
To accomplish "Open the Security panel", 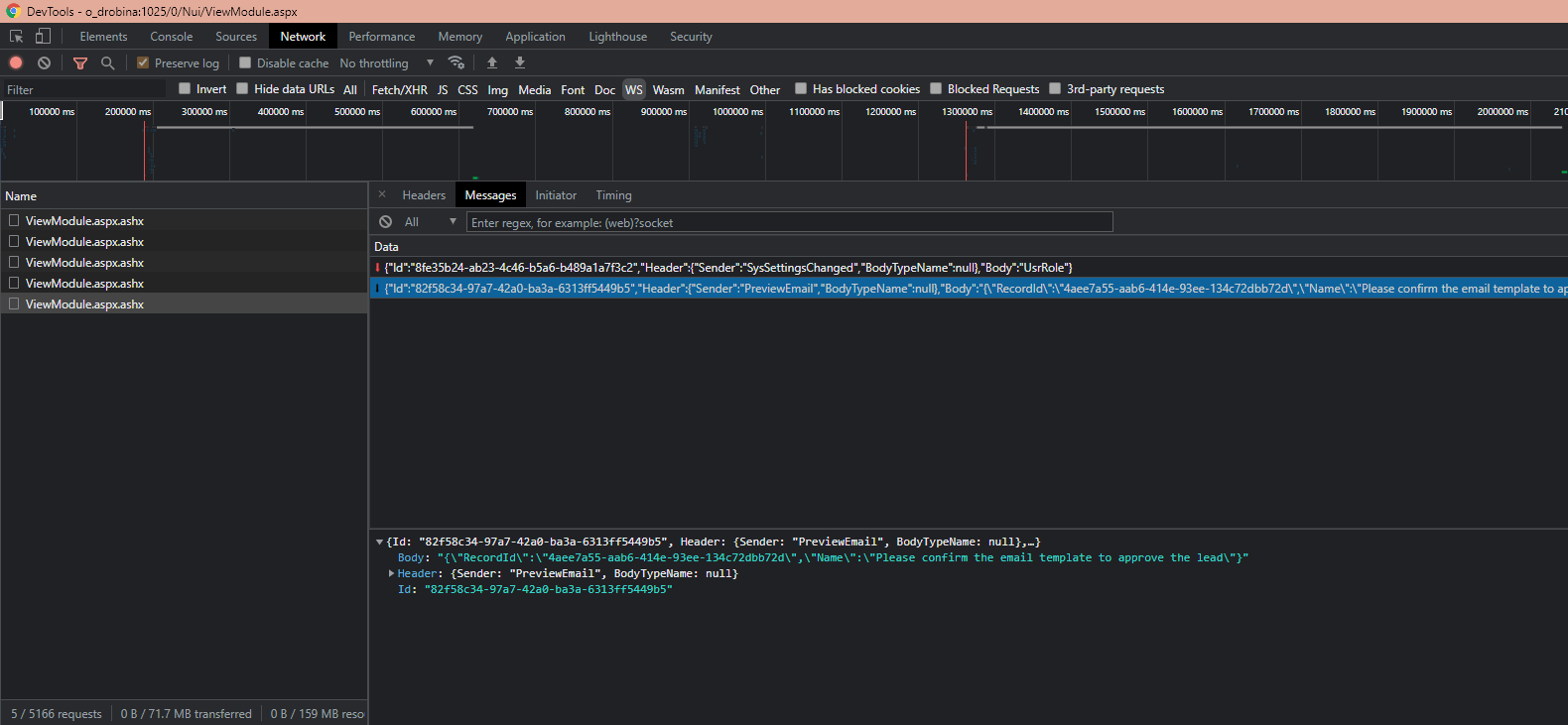I will pos(691,37).
